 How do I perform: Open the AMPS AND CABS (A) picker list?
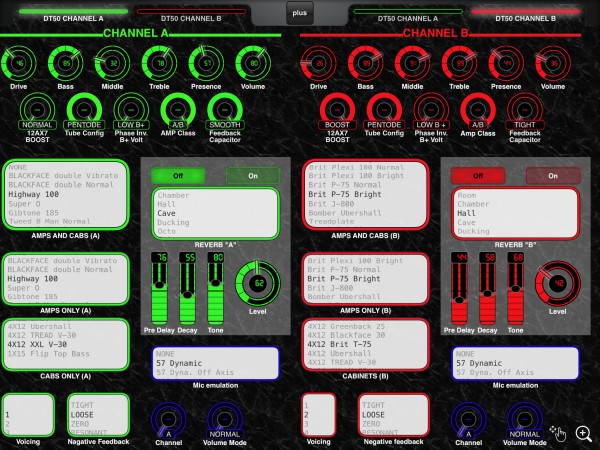[65, 194]
